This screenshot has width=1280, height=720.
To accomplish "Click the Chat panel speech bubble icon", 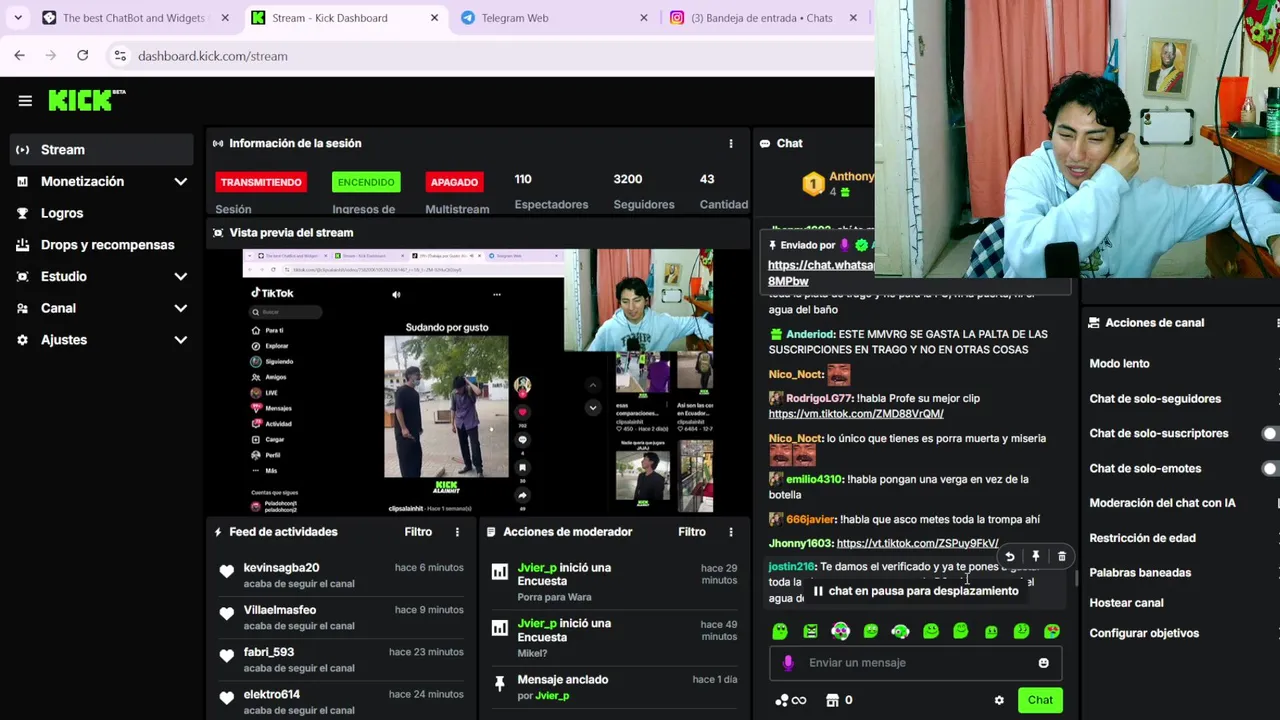I will tap(765, 144).
